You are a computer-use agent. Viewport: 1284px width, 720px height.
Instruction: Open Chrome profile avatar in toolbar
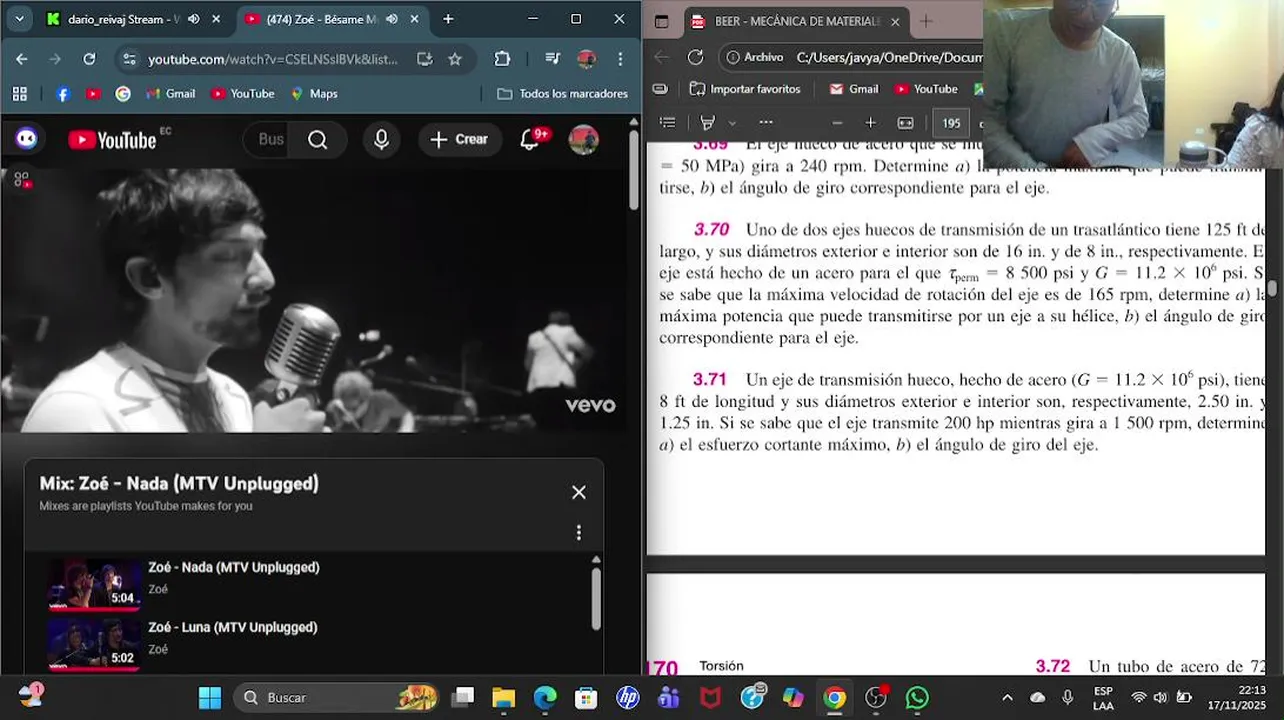(x=587, y=59)
